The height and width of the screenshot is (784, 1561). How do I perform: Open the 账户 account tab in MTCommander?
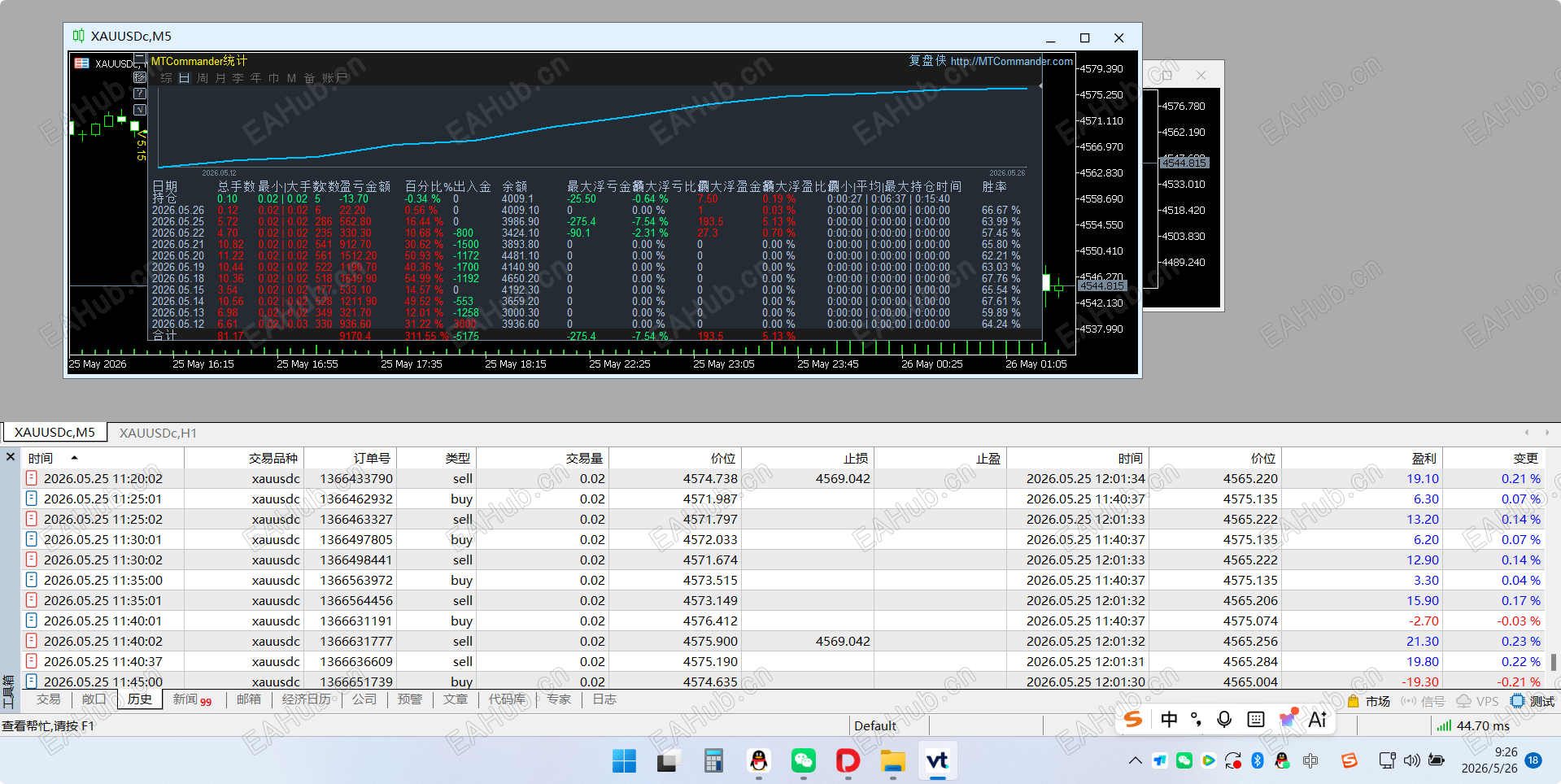334,78
